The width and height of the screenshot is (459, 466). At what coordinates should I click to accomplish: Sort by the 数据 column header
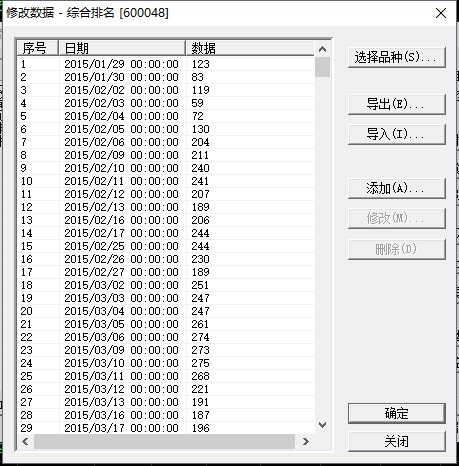click(250, 48)
